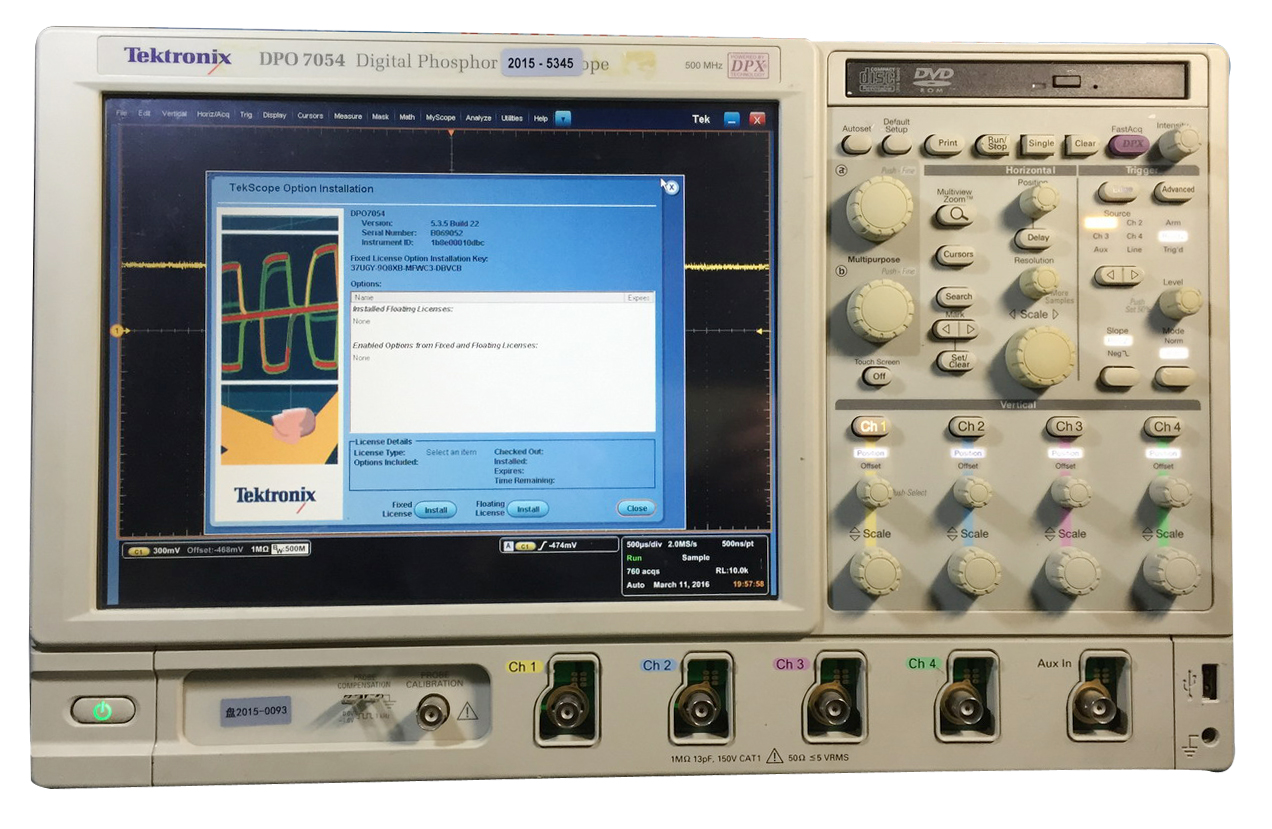Toggle the Touch Screen Off button

(878, 377)
